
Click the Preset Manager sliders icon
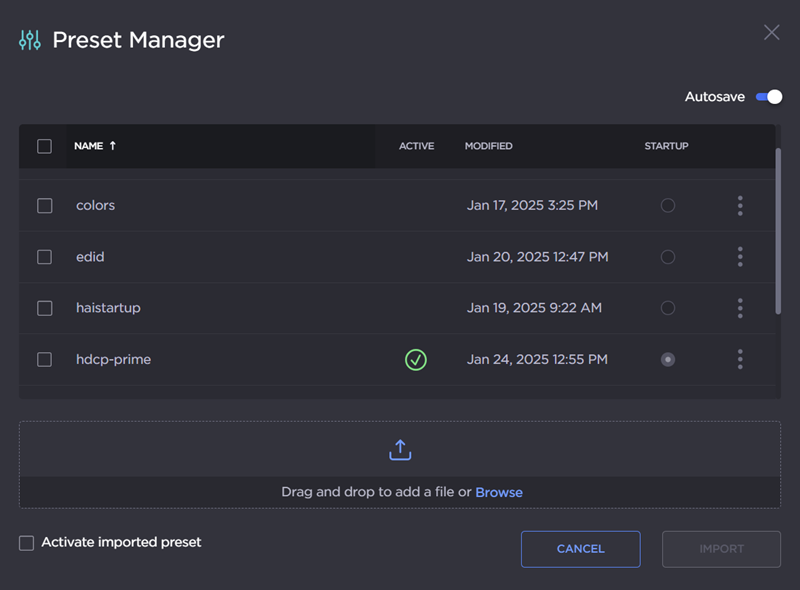click(30, 40)
